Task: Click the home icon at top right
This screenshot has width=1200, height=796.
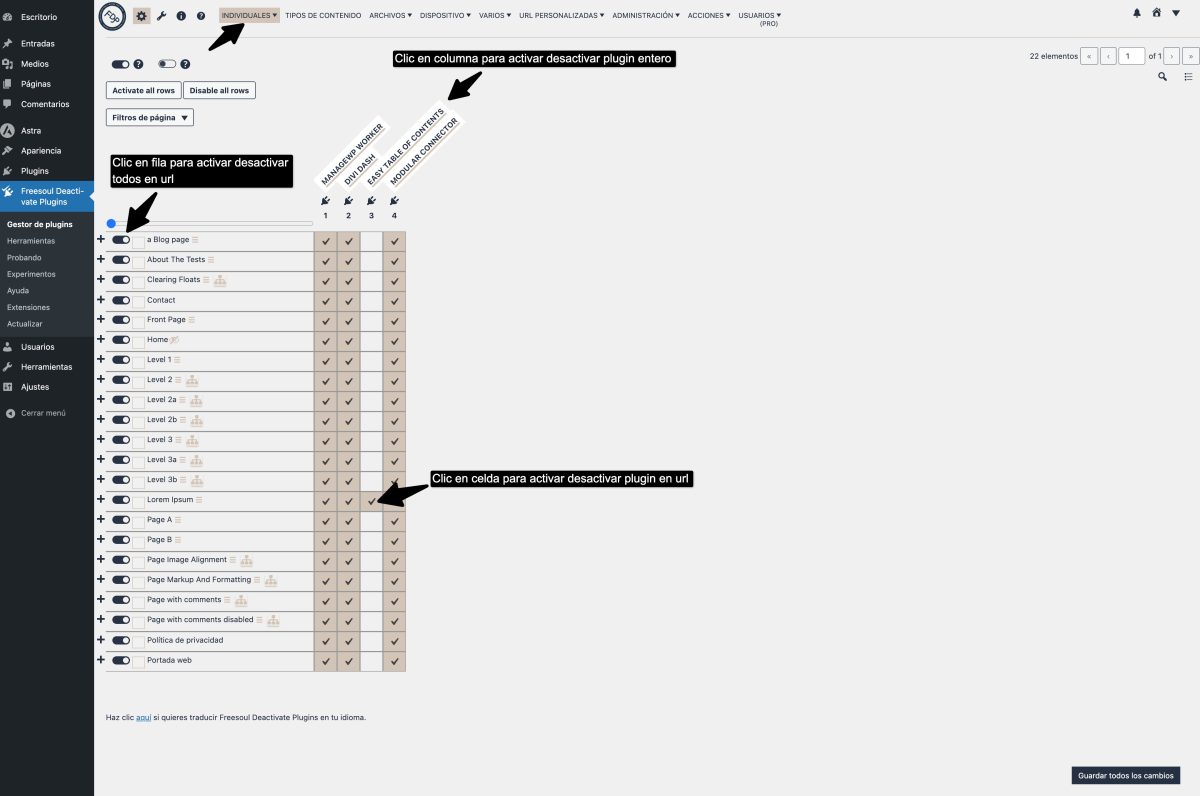Action: click(1157, 13)
